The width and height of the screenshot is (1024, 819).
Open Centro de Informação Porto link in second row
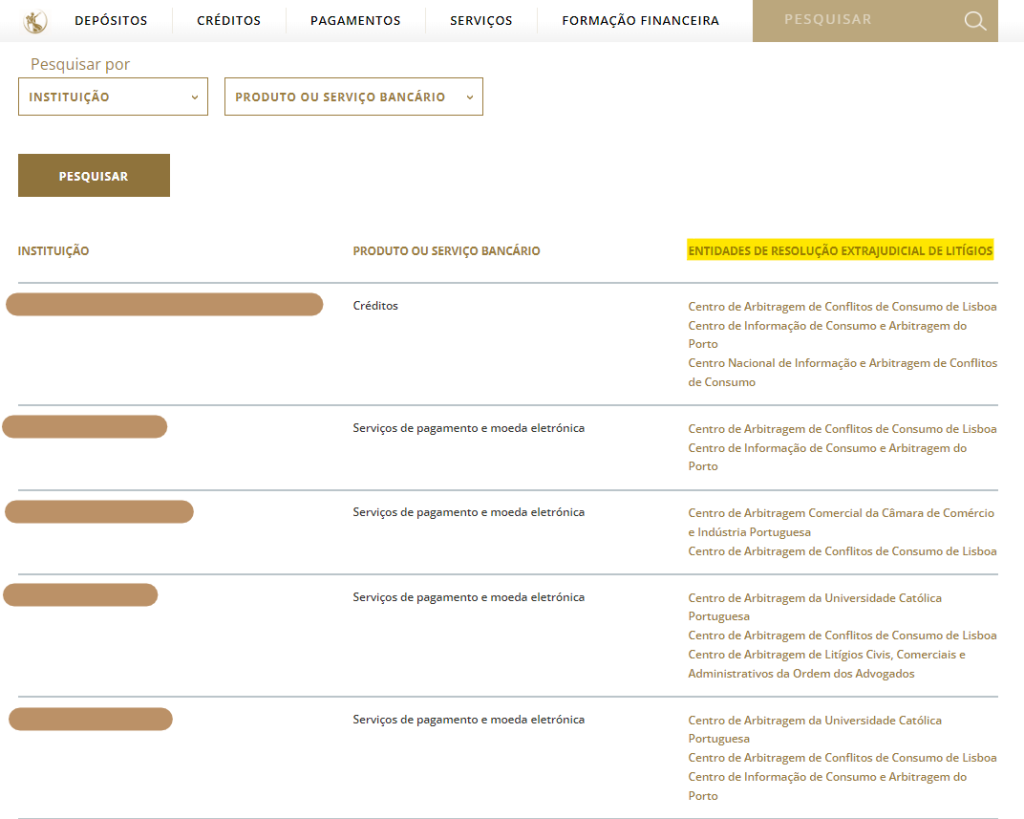[827, 457]
